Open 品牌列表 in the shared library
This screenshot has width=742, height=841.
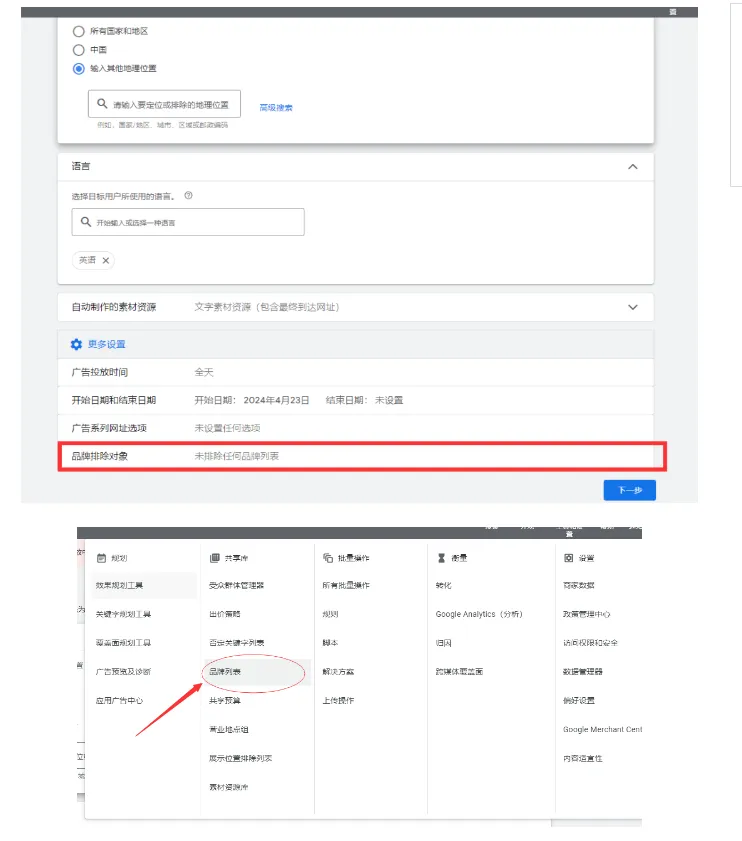224,672
